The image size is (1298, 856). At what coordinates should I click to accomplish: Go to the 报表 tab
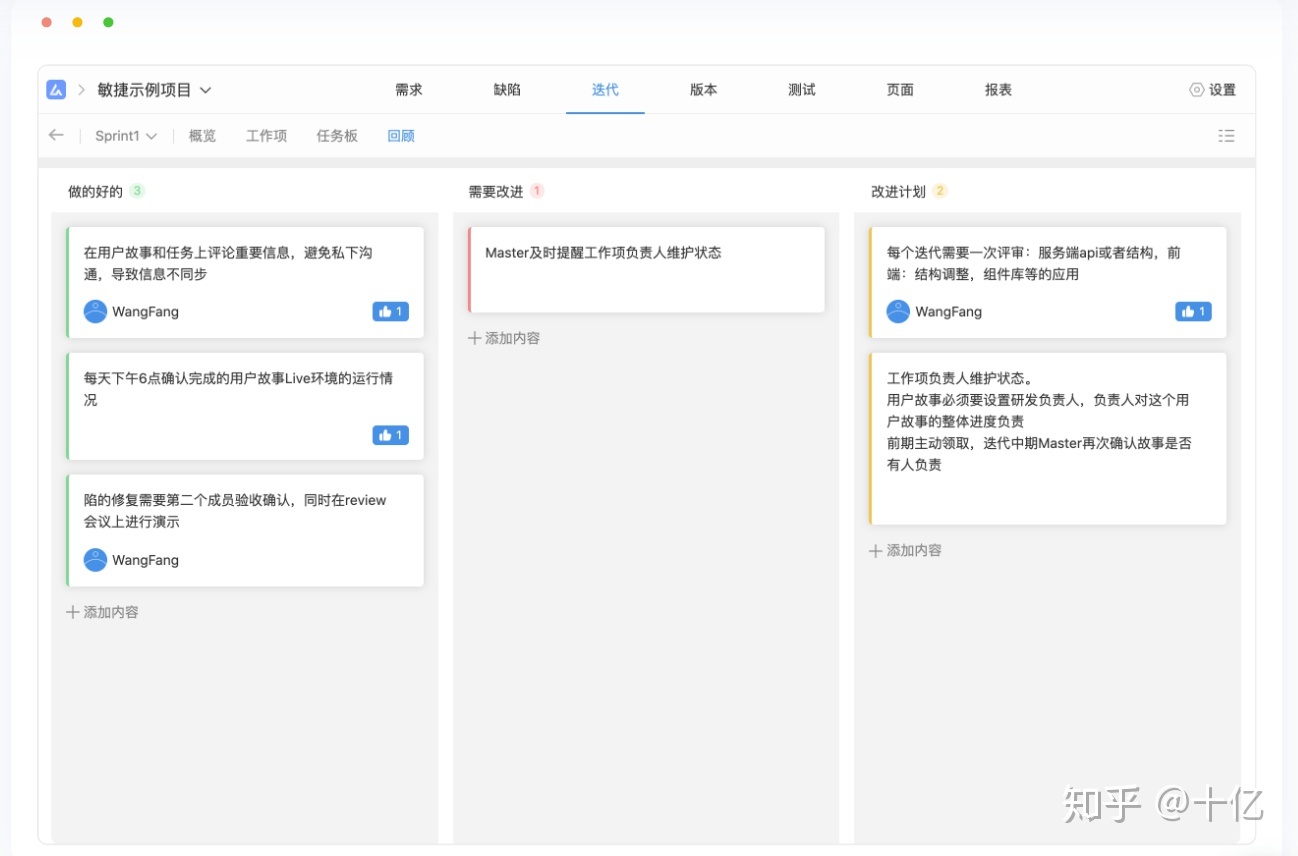[x=998, y=90]
